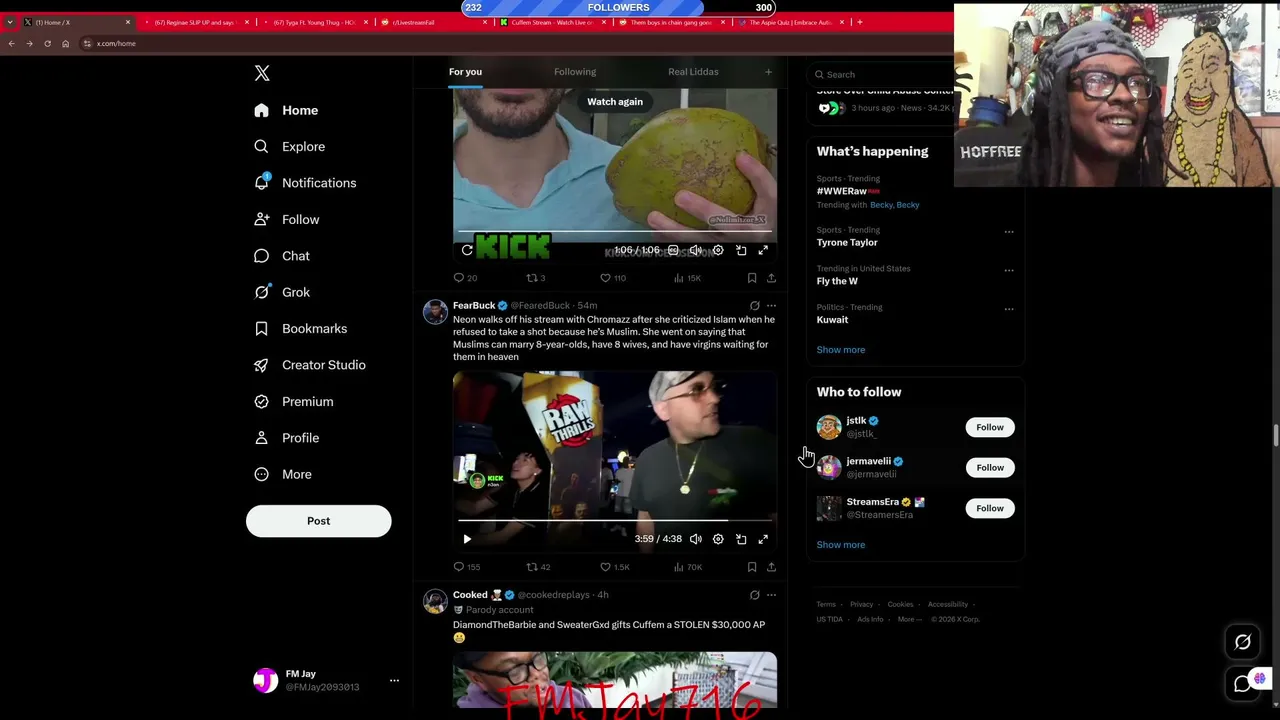Seek in the FearBuck video progress bar

615,521
